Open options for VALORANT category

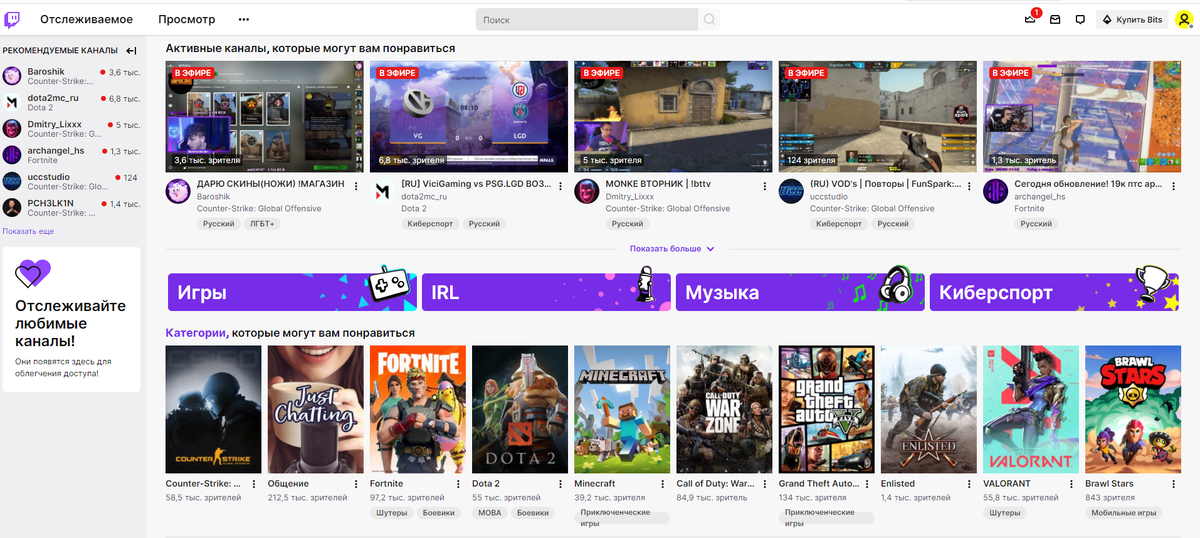pos(1070,484)
